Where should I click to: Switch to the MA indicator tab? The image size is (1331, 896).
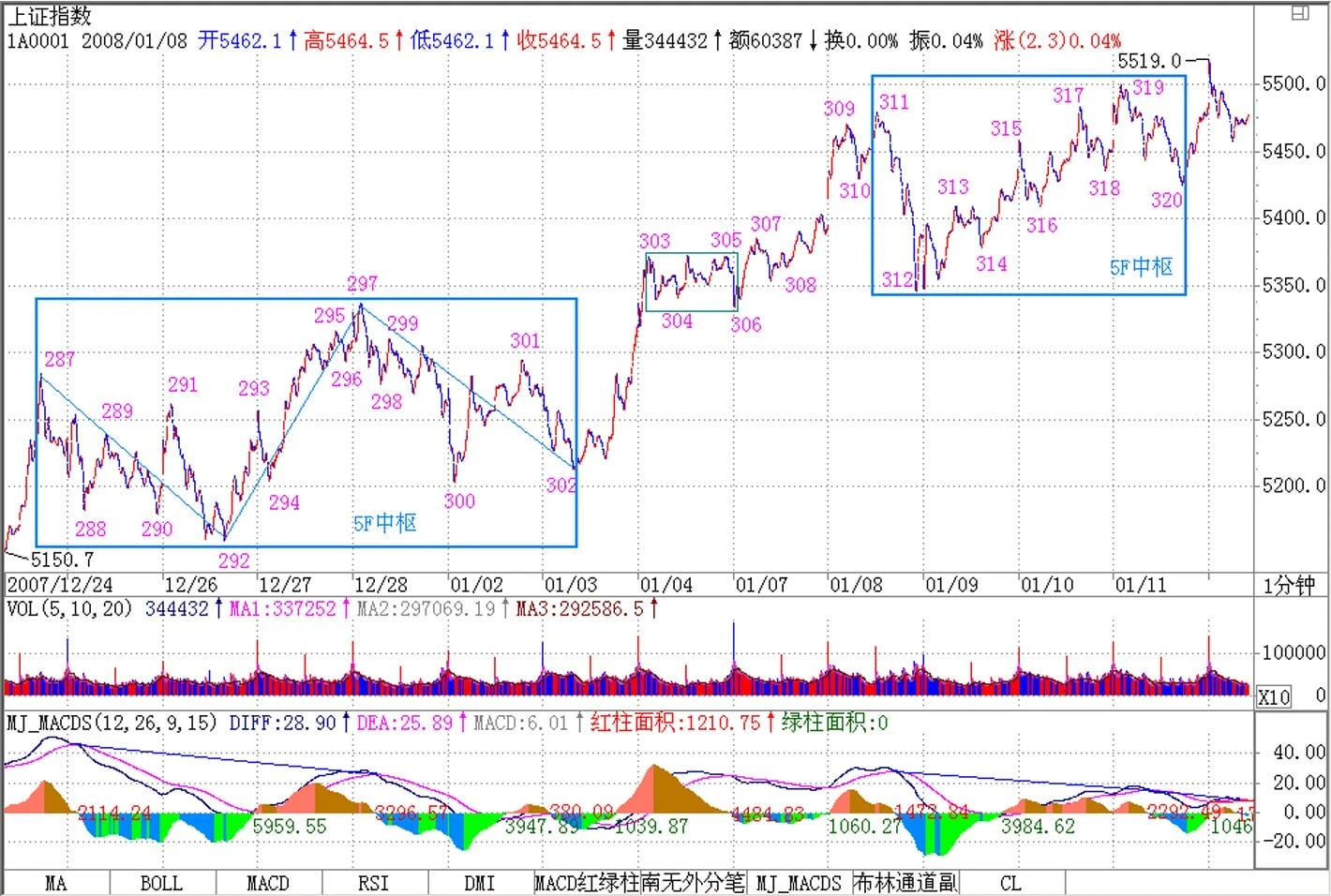[56, 883]
